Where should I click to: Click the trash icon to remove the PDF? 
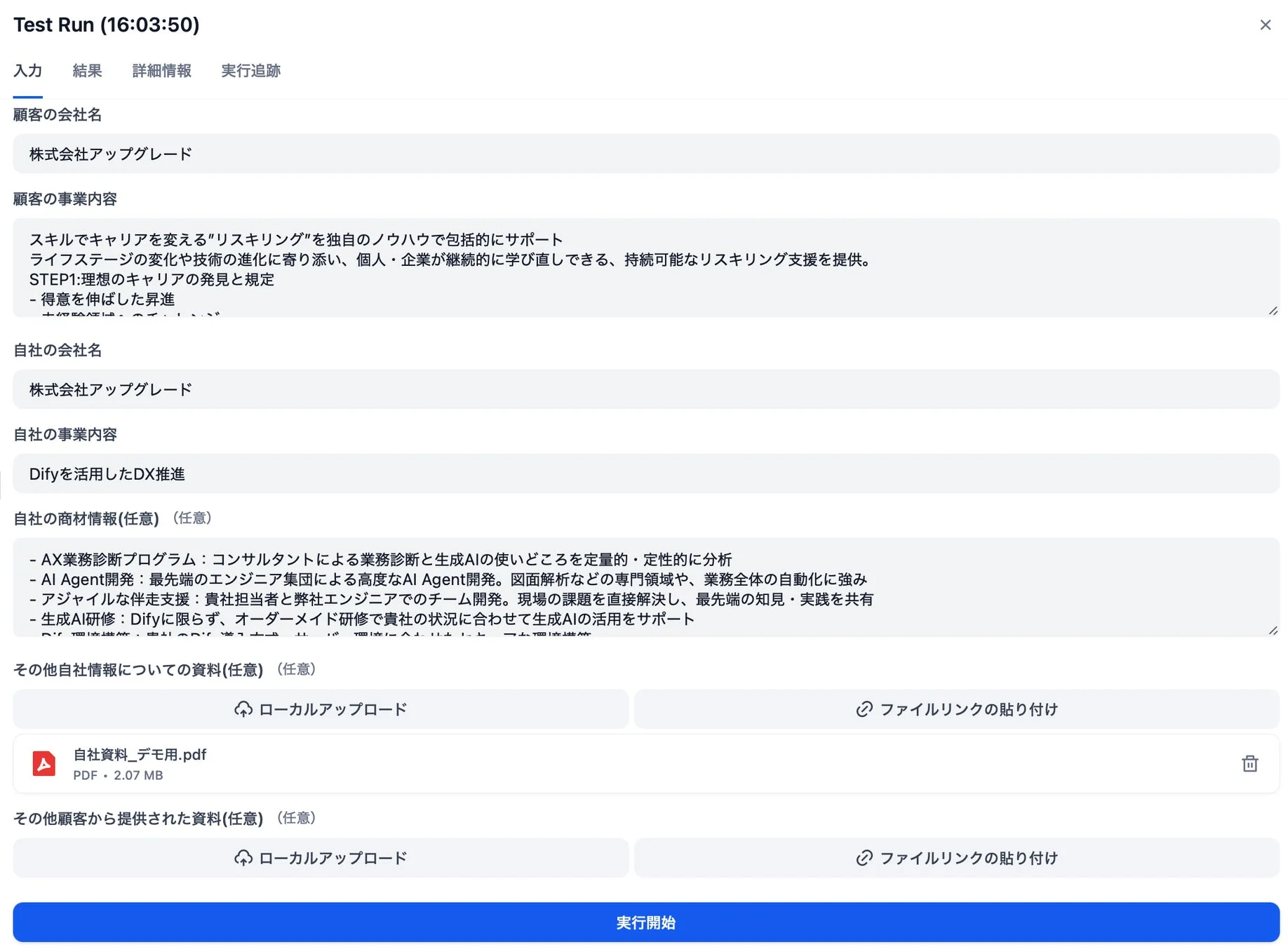pos(1250,763)
